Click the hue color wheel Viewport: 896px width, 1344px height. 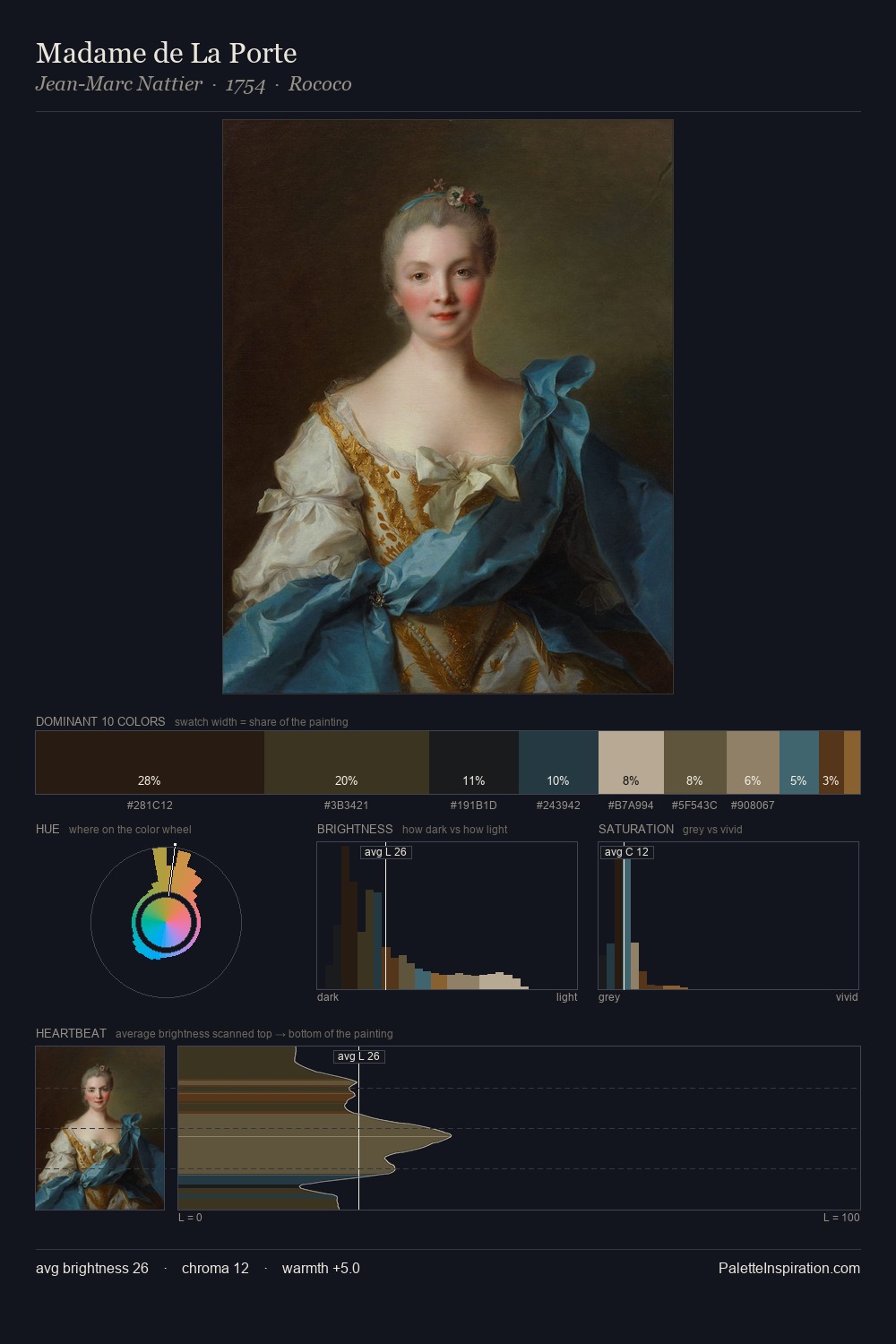click(166, 922)
